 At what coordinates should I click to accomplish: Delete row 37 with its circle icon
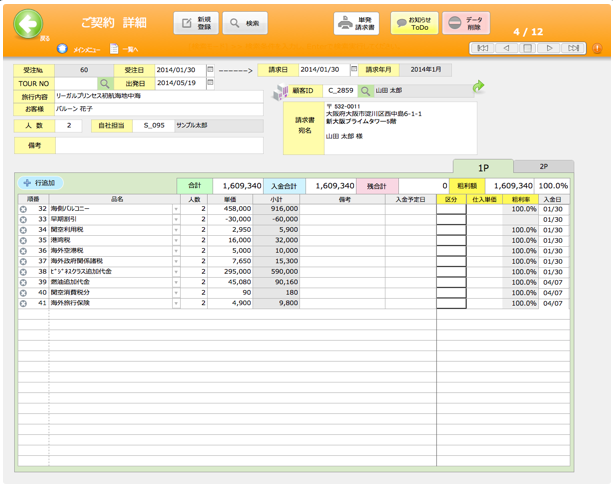[23, 261]
